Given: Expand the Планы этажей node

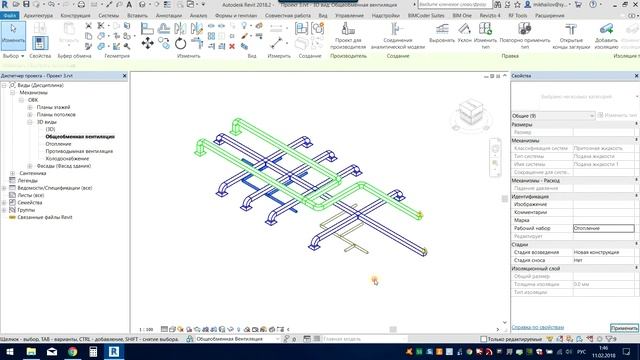Looking at the screenshot, I should [x=30, y=107].
